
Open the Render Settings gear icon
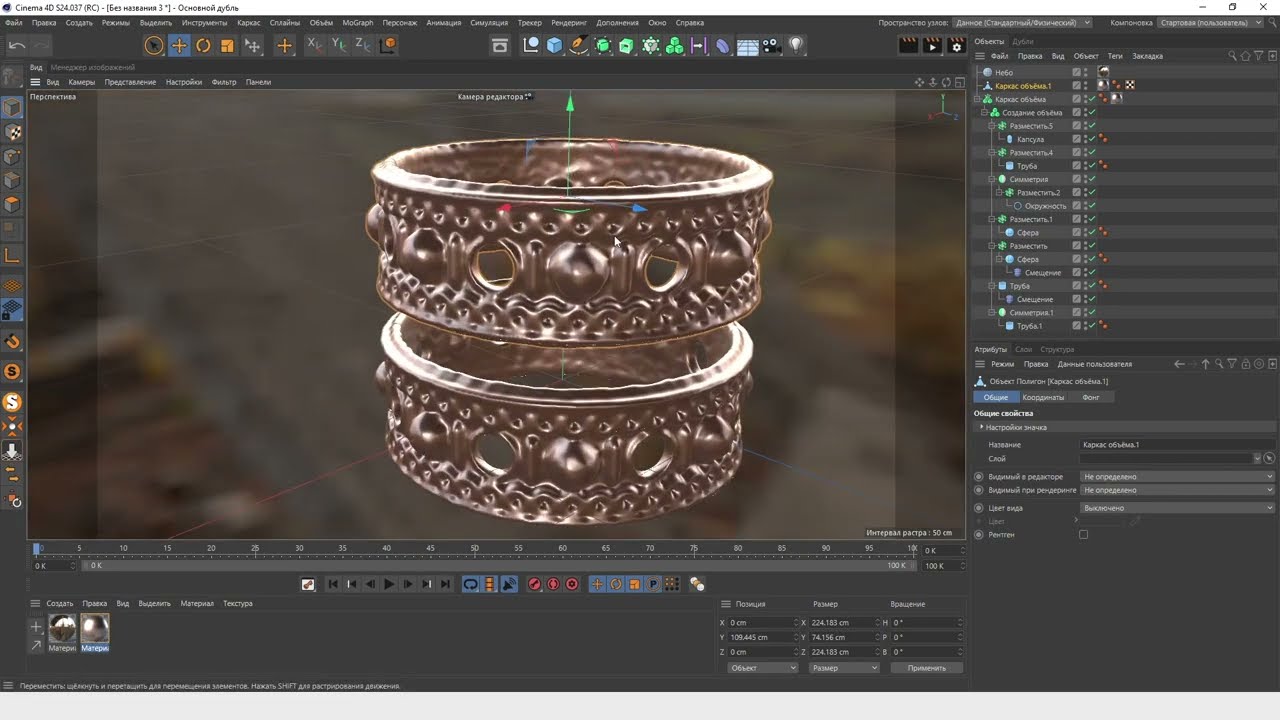(x=956, y=45)
